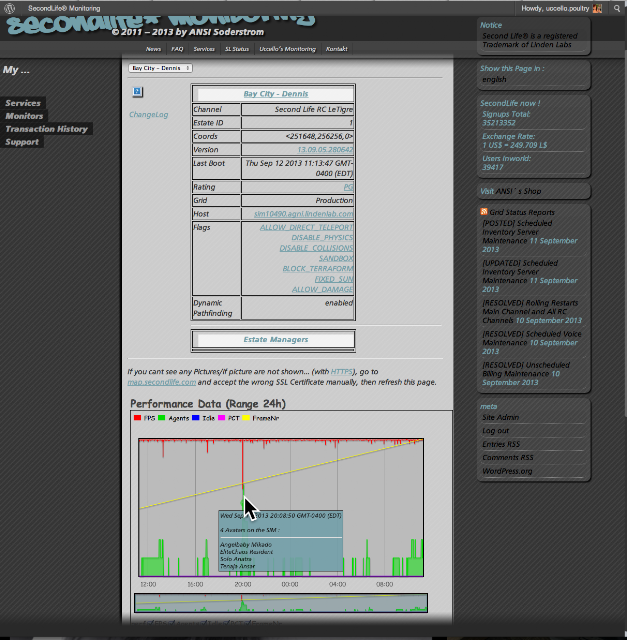Click the green Agents legend swatch
The height and width of the screenshot is (640, 627).
click(x=162, y=418)
